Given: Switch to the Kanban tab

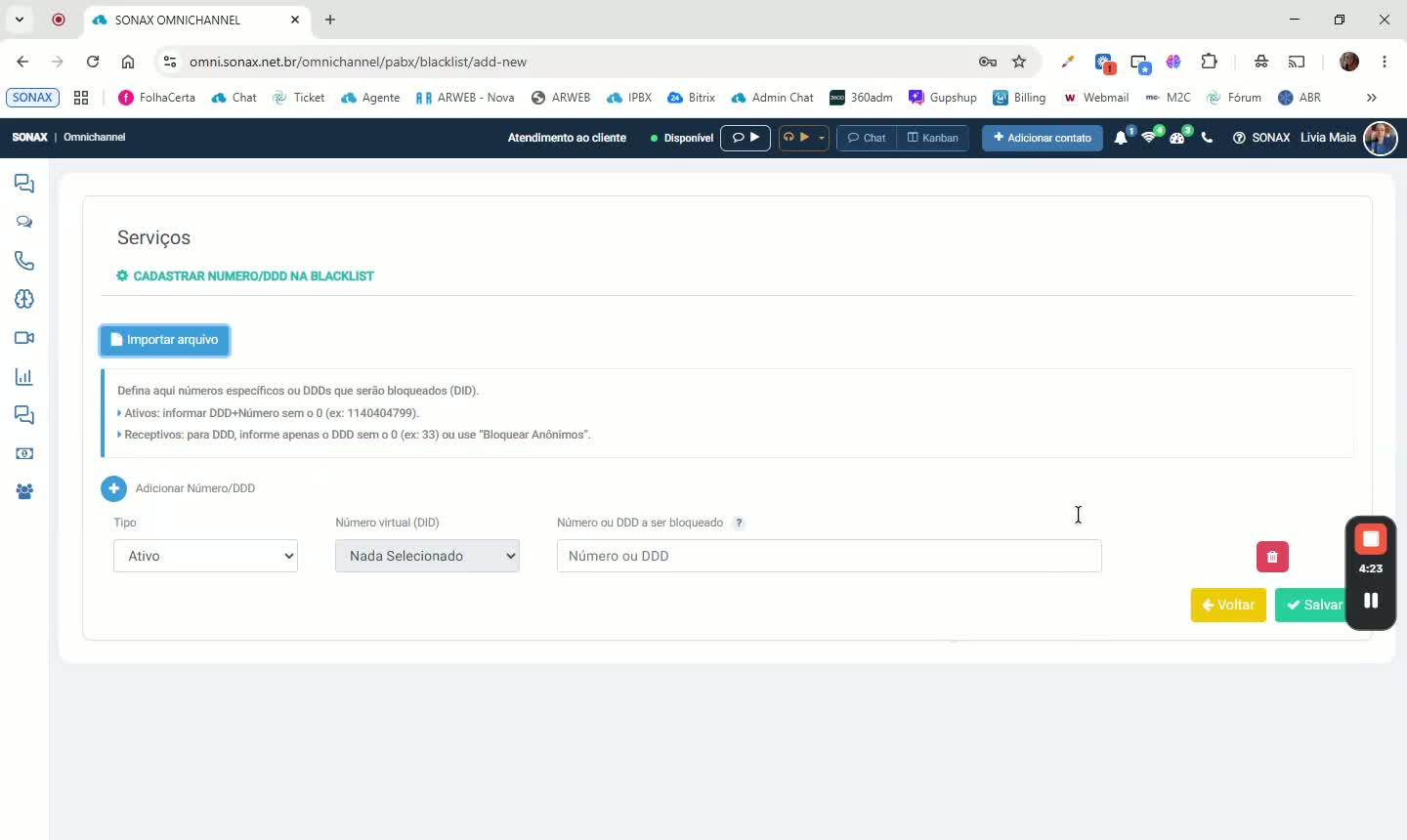Looking at the screenshot, I should (933, 138).
